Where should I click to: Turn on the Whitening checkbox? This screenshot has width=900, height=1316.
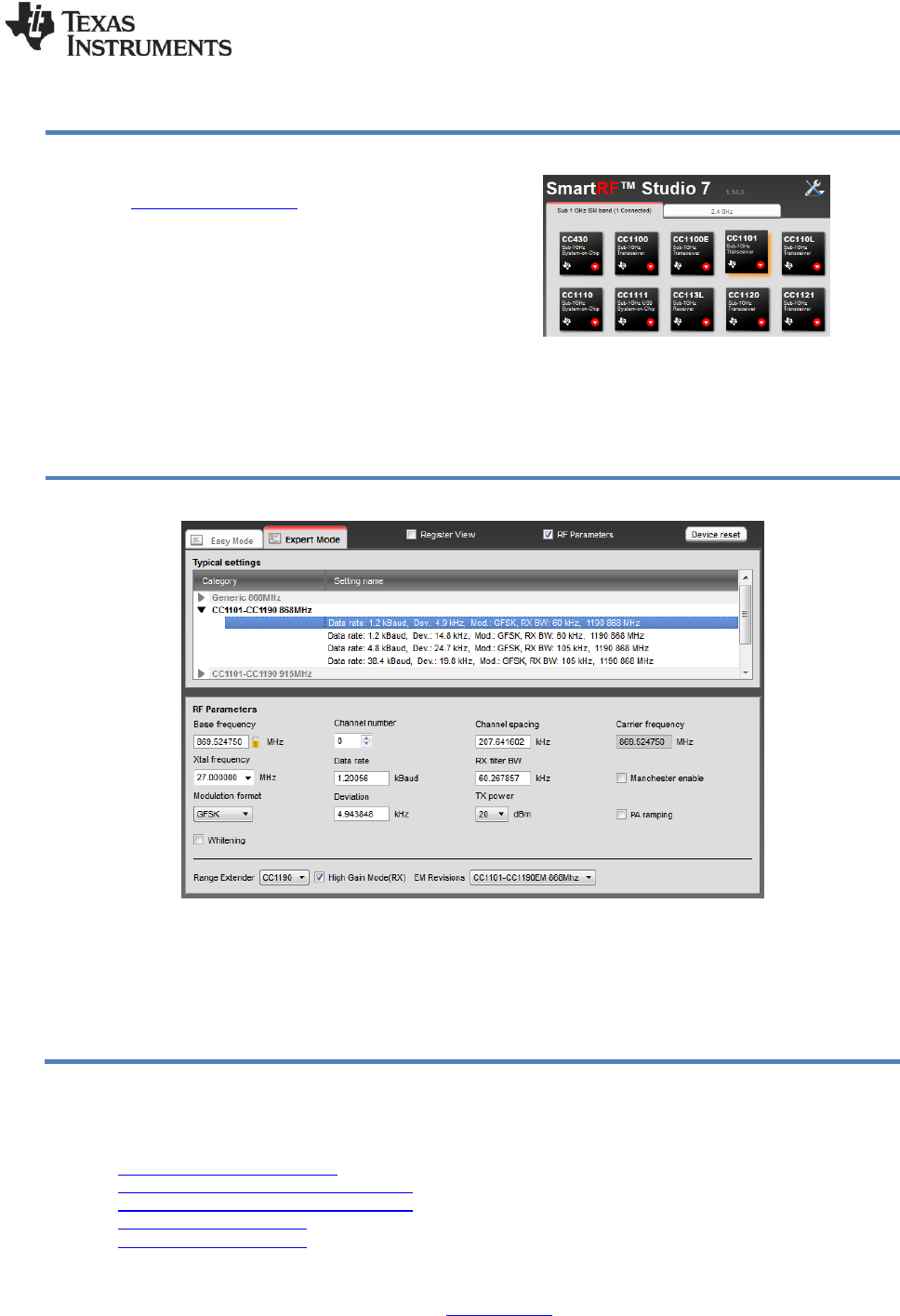(199, 840)
